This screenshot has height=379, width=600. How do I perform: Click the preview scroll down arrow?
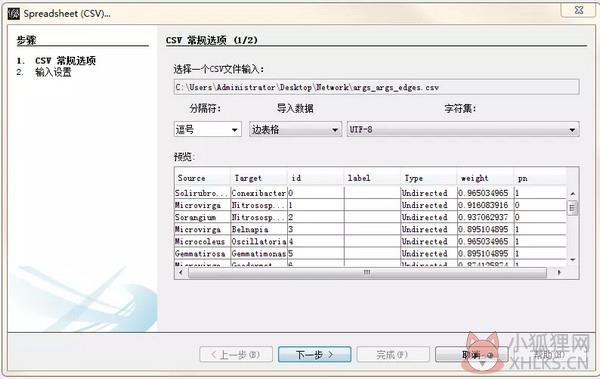(572, 260)
